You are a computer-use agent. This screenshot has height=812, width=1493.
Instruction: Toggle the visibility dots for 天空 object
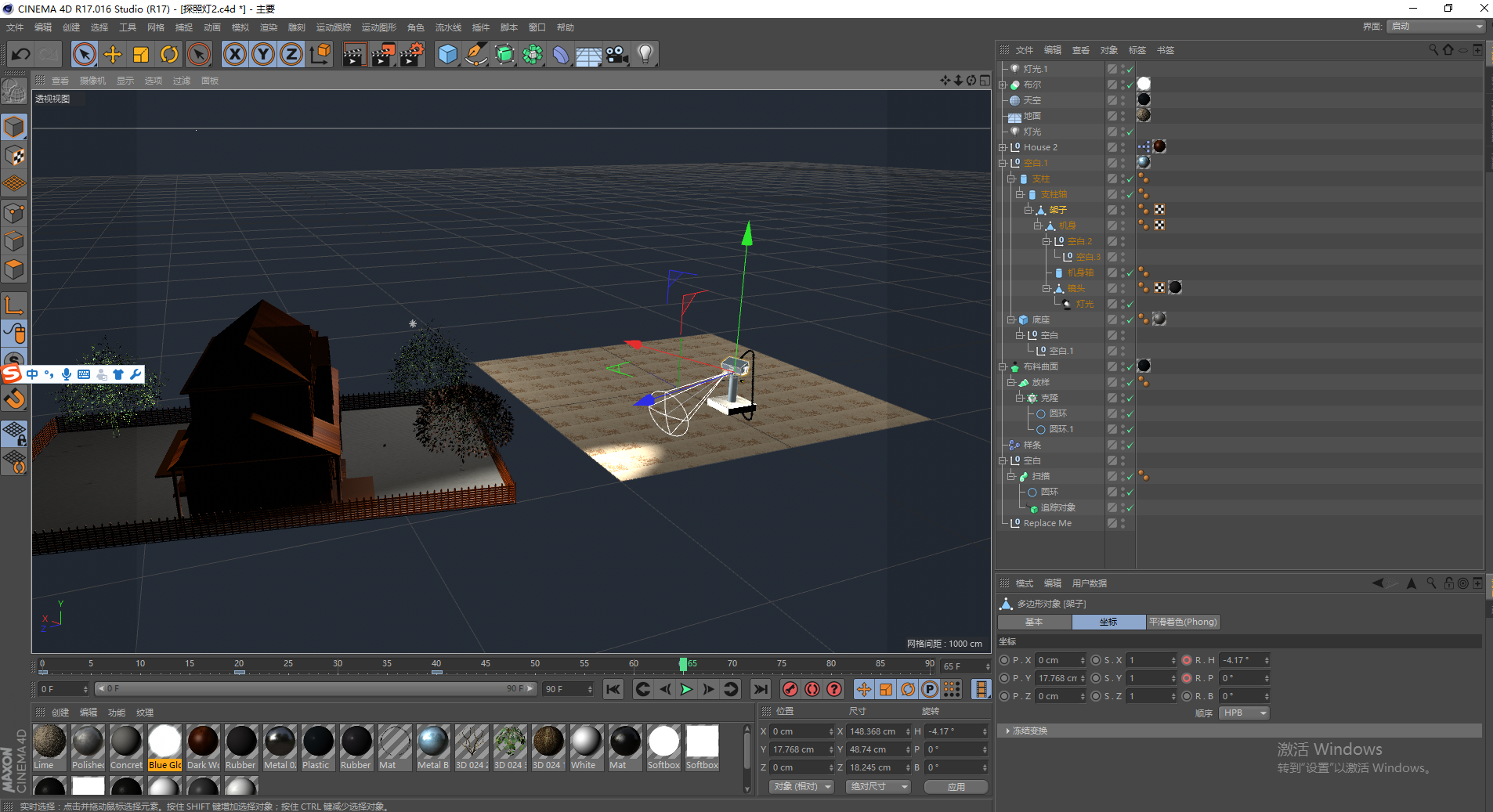click(x=1122, y=100)
